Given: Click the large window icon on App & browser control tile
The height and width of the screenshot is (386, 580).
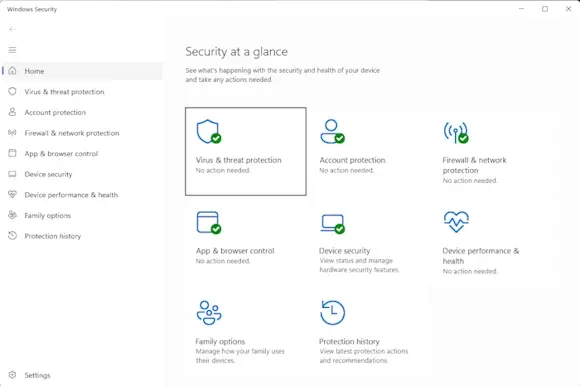Looking at the screenshot, I should click(x=209, y=223).
